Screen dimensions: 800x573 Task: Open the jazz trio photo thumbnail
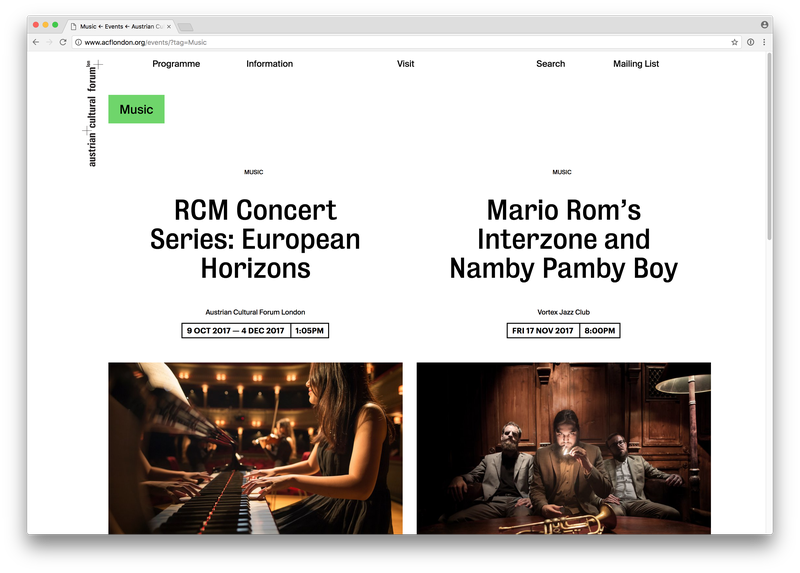564,449
